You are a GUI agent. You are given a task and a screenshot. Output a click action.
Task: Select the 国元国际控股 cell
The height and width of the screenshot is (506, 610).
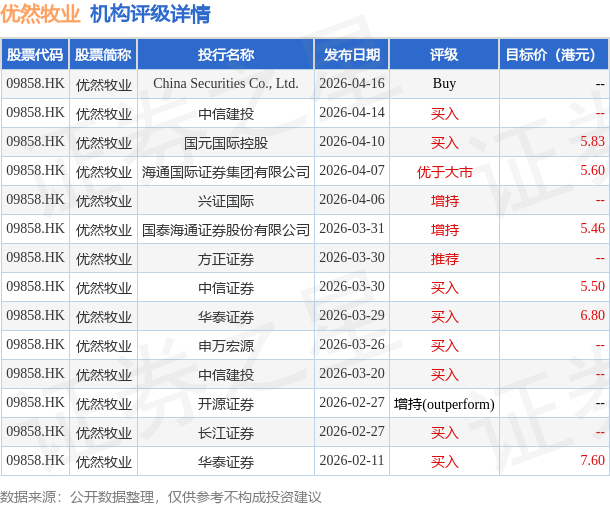pyautogui.click(x=226, y=143)
